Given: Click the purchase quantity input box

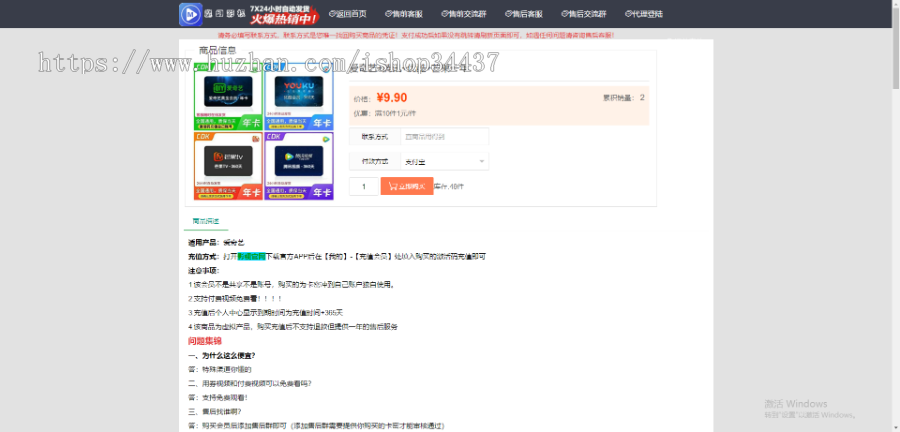Looking at the screenshot, I should [x=364, y=186].
